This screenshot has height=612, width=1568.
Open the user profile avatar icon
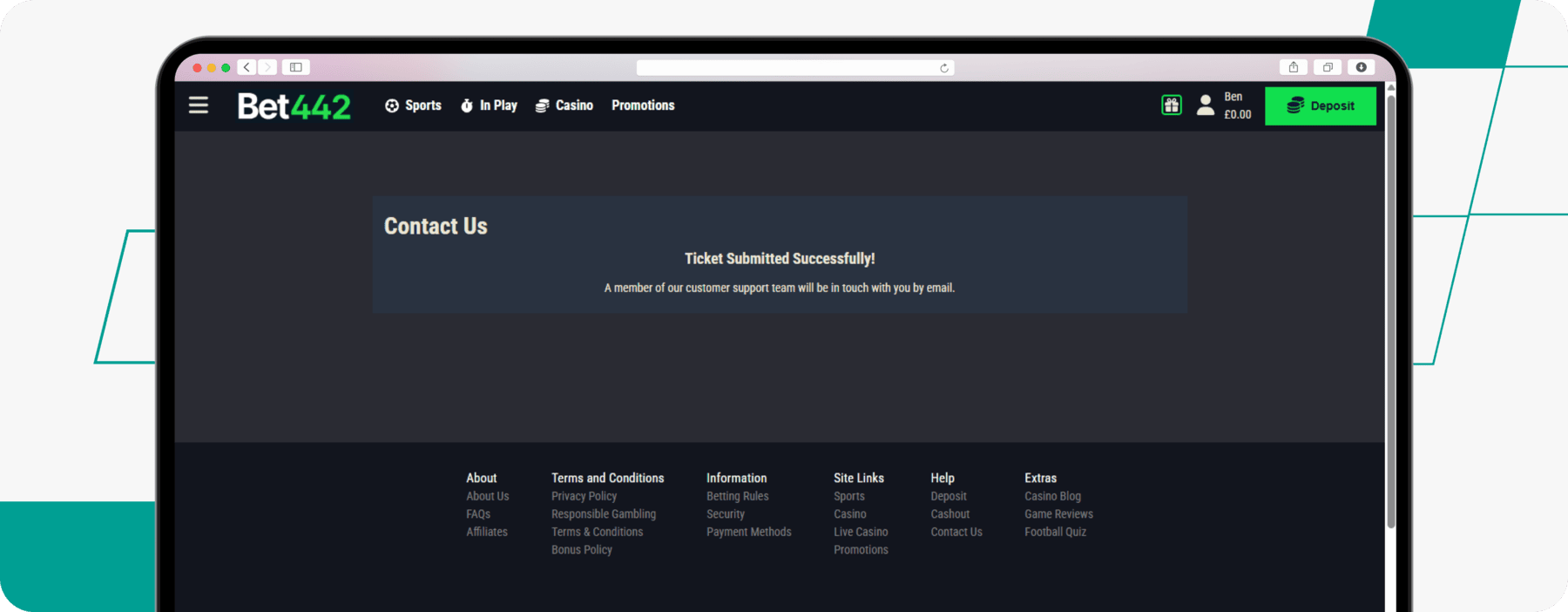click(1206, 105)
